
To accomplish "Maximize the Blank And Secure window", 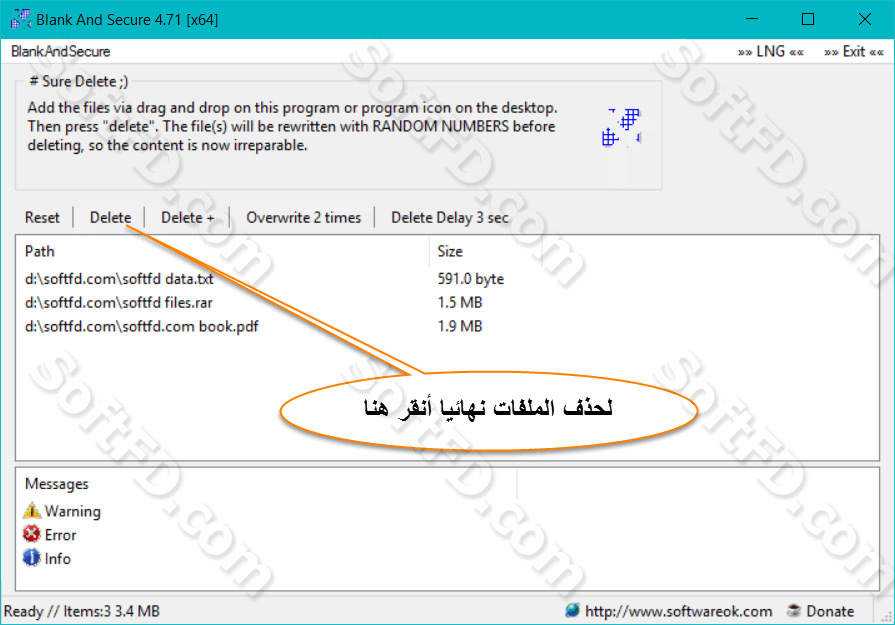I will click(808, 19).
